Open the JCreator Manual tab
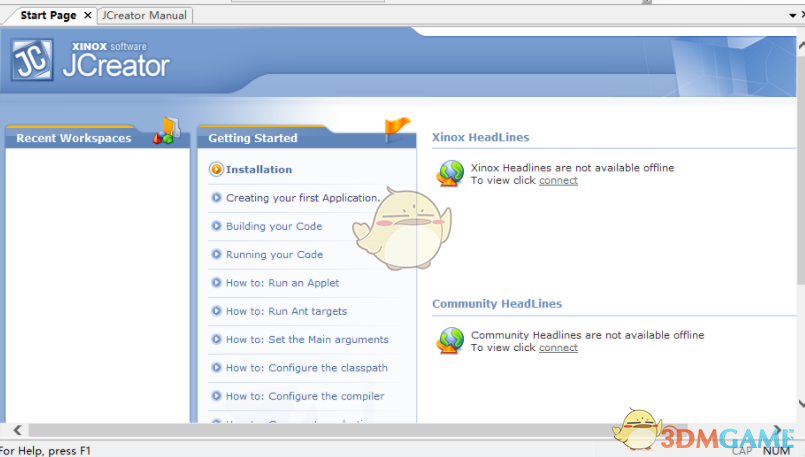The height and width of the screenshot is (457, 805). (x=144, y=15)
